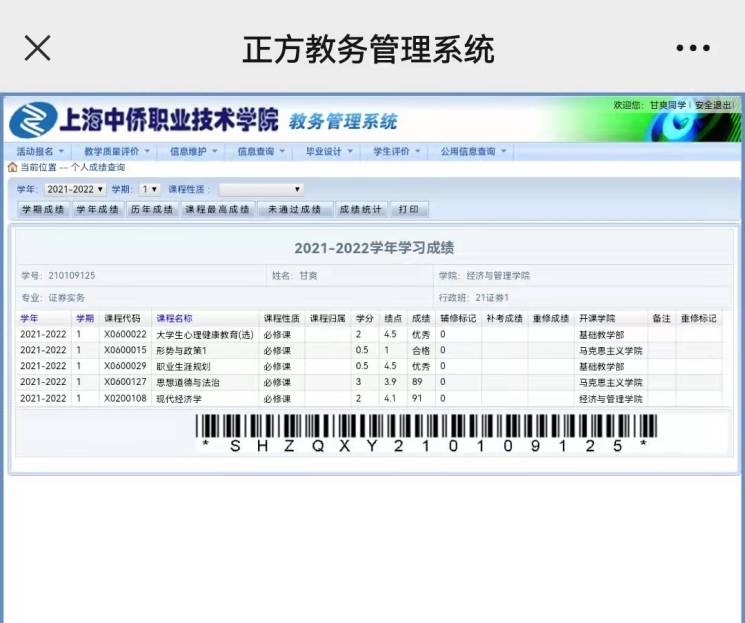Open the 学年 2021-2022 dropdown
Viewport: 745px width, 623px height.
point(75,189)
